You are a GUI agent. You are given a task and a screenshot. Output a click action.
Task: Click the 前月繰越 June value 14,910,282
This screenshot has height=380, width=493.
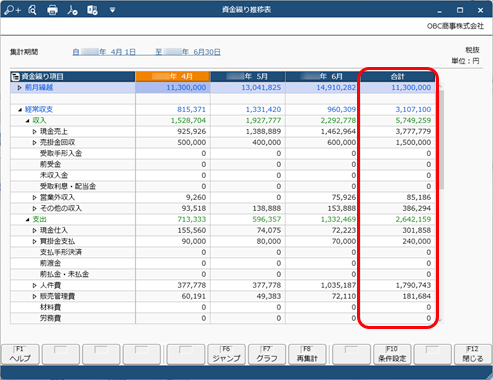(336, 88)
